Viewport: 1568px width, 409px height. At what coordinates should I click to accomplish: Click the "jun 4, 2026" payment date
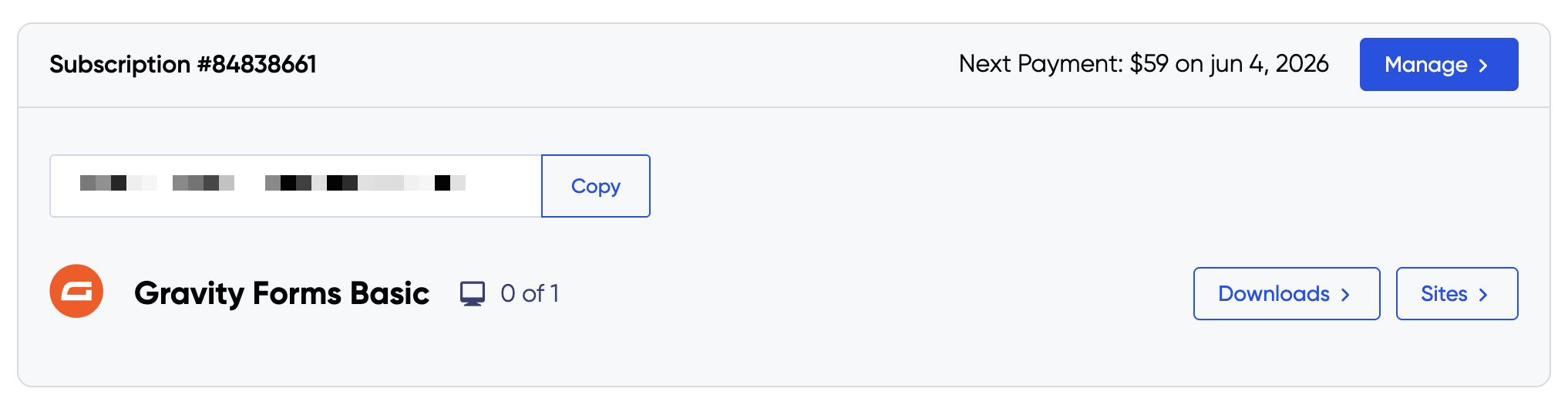click(x=1269, y=64)
